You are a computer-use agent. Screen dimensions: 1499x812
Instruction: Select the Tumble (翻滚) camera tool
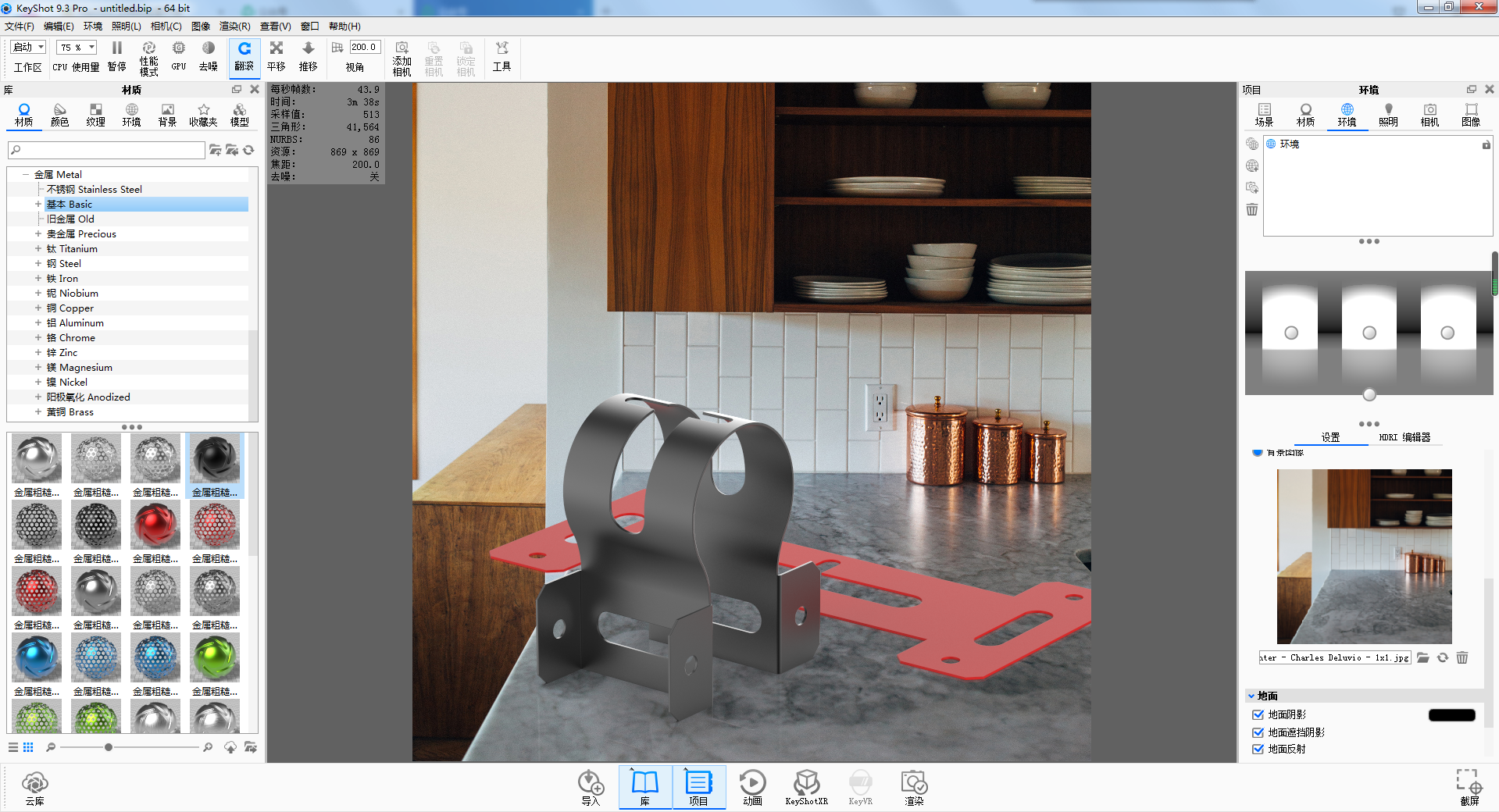244,57
